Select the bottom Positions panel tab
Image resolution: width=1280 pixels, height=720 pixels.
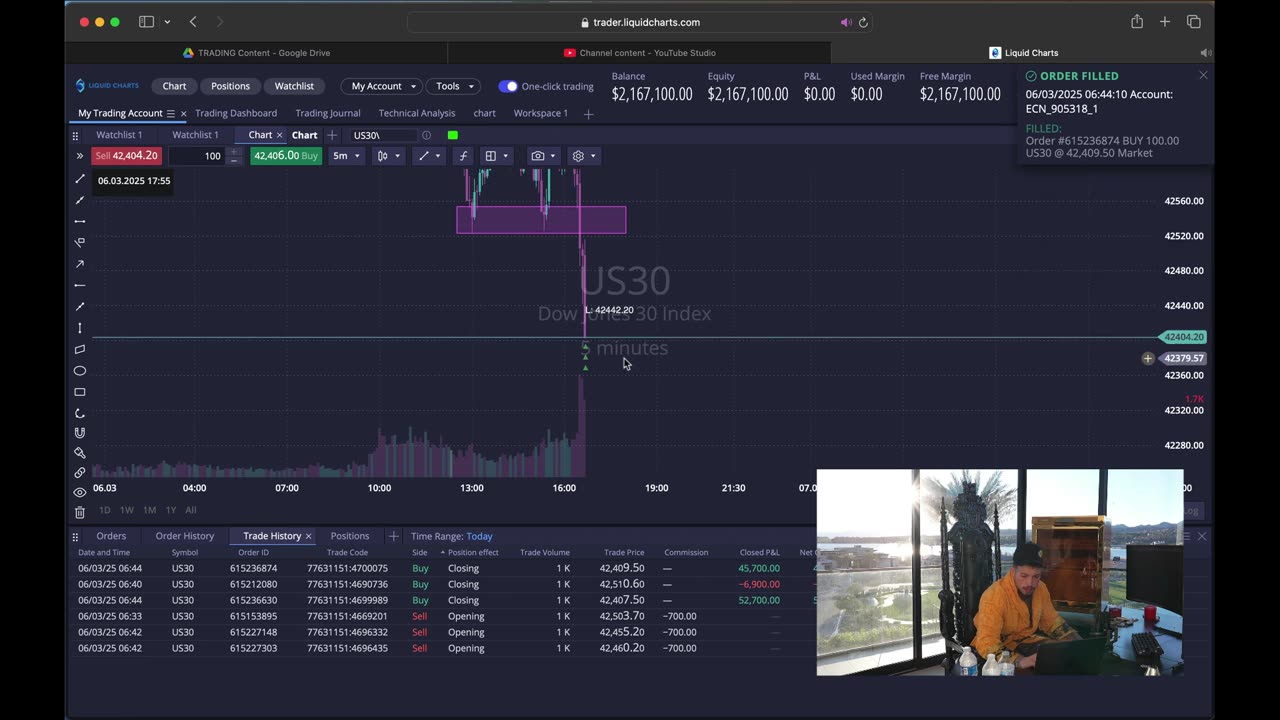[350, 536]
